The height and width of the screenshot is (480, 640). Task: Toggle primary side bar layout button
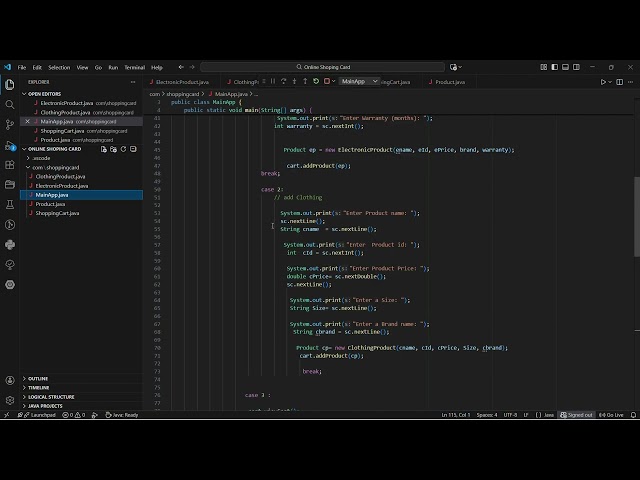(x=554, y=67)
